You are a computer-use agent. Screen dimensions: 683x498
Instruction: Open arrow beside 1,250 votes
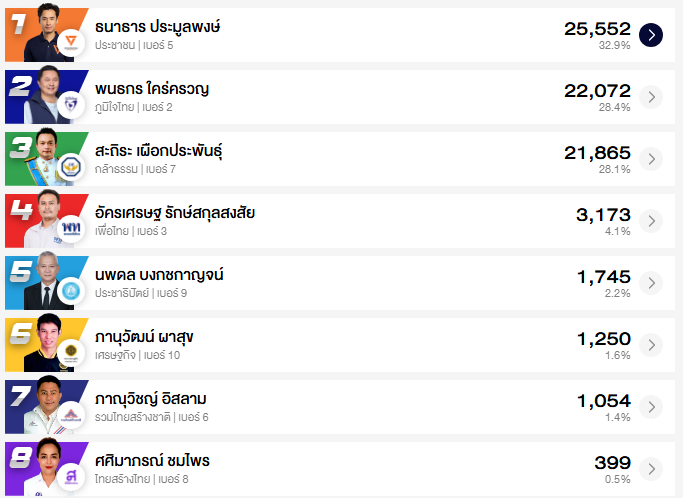[651, 345]
